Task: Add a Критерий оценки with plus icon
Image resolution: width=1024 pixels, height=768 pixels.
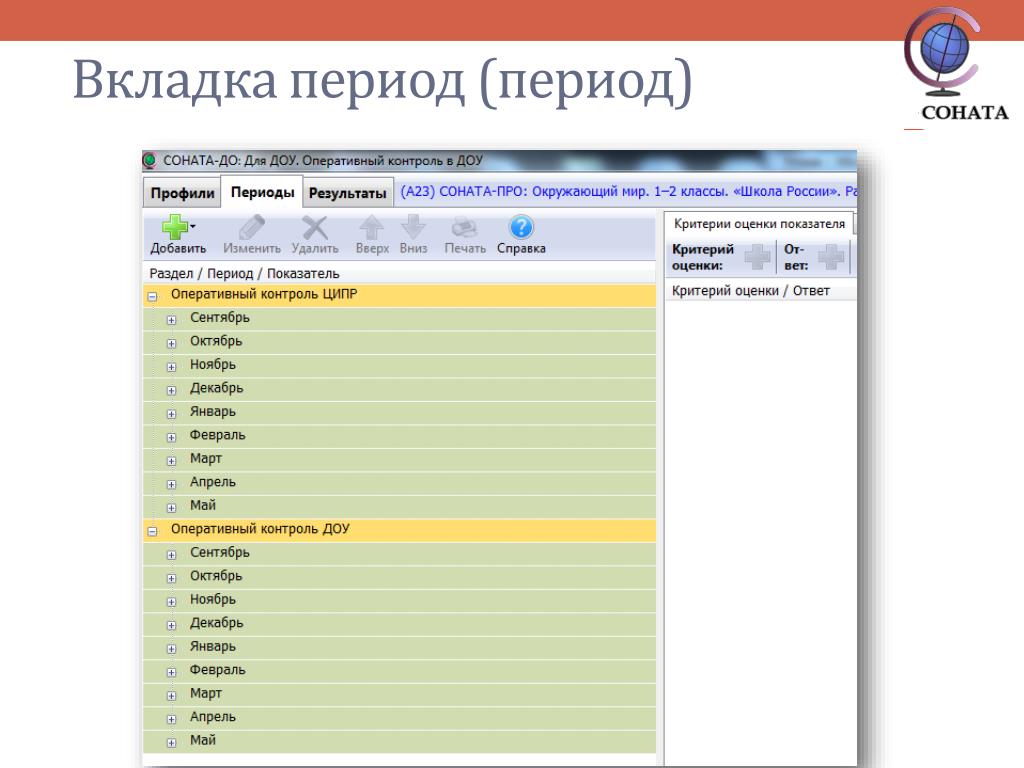Action: point(757,257)
